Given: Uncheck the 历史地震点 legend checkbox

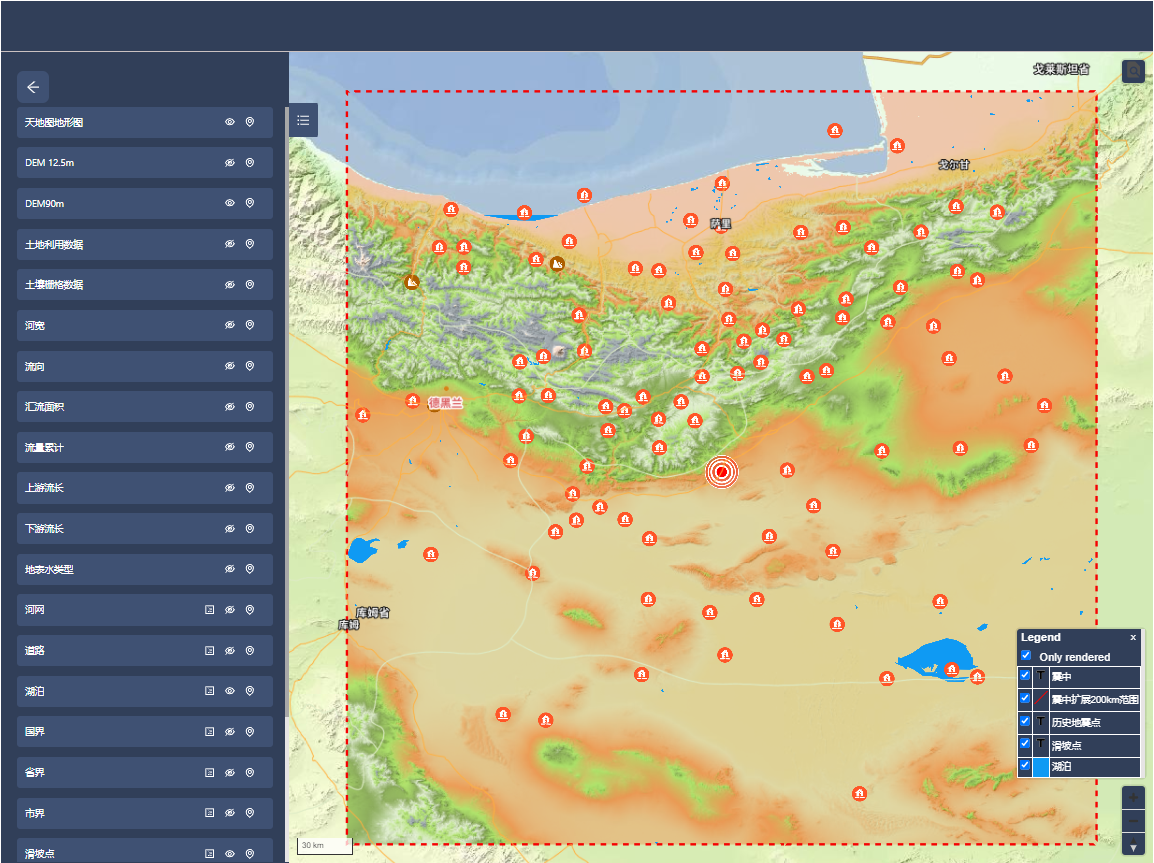Looking at the screenshot, I should pyautogui.click(x=1025, y=721).
